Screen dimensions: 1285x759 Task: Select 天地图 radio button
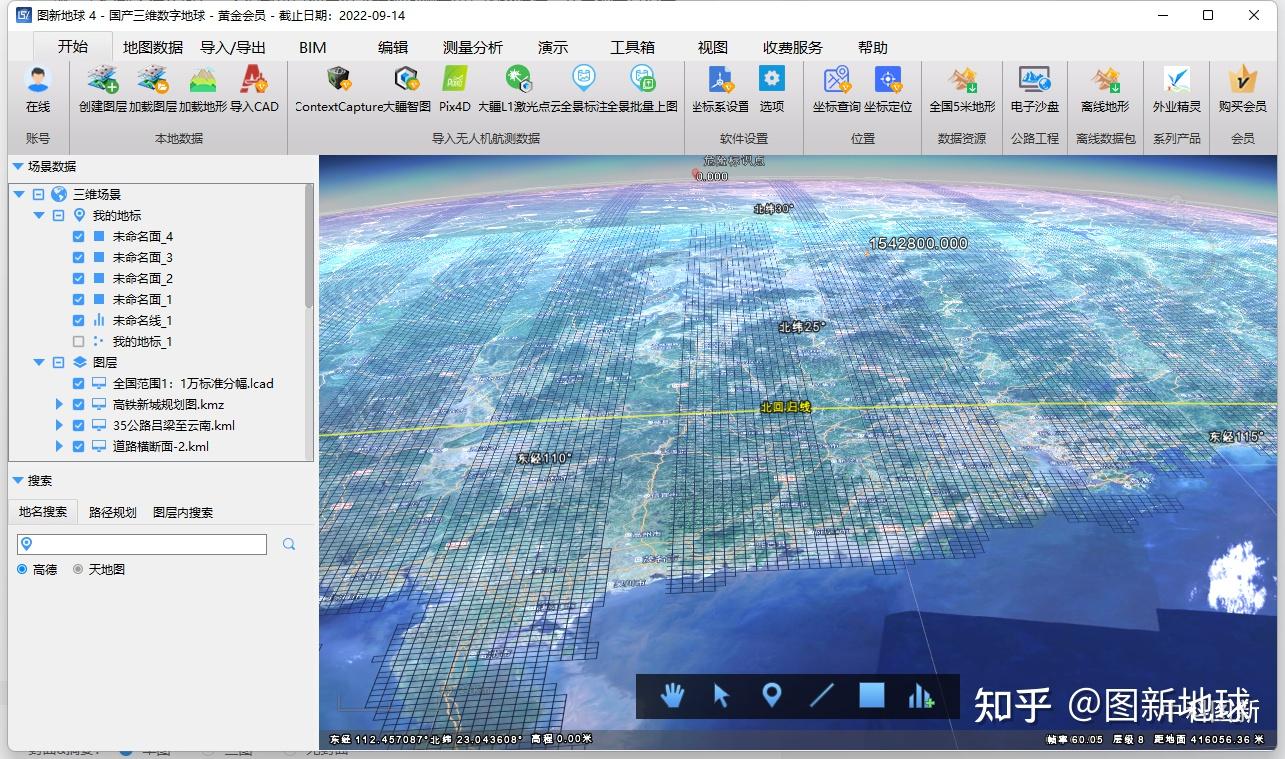coord(78,569)
